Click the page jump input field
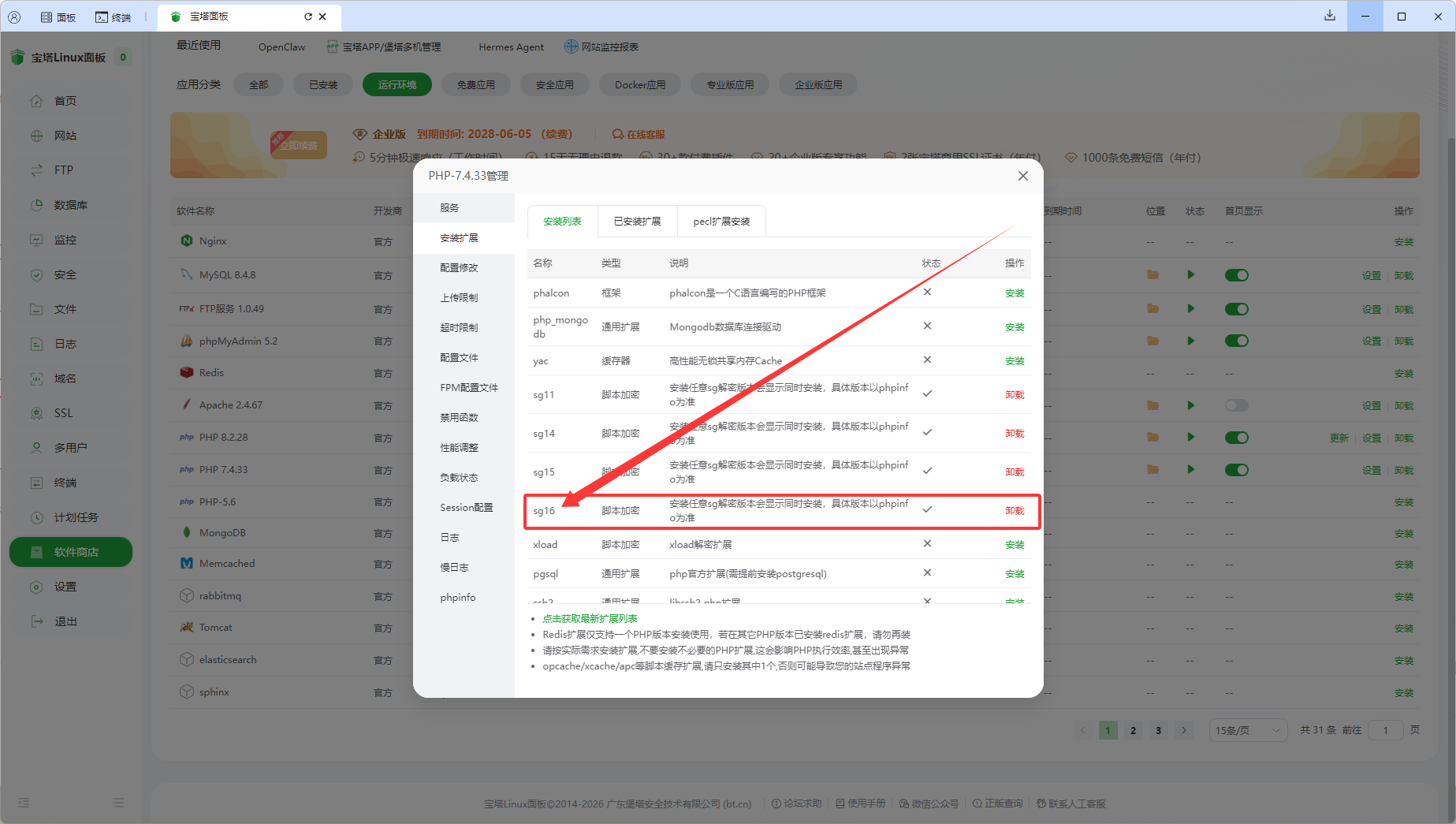 point(1385,730)
